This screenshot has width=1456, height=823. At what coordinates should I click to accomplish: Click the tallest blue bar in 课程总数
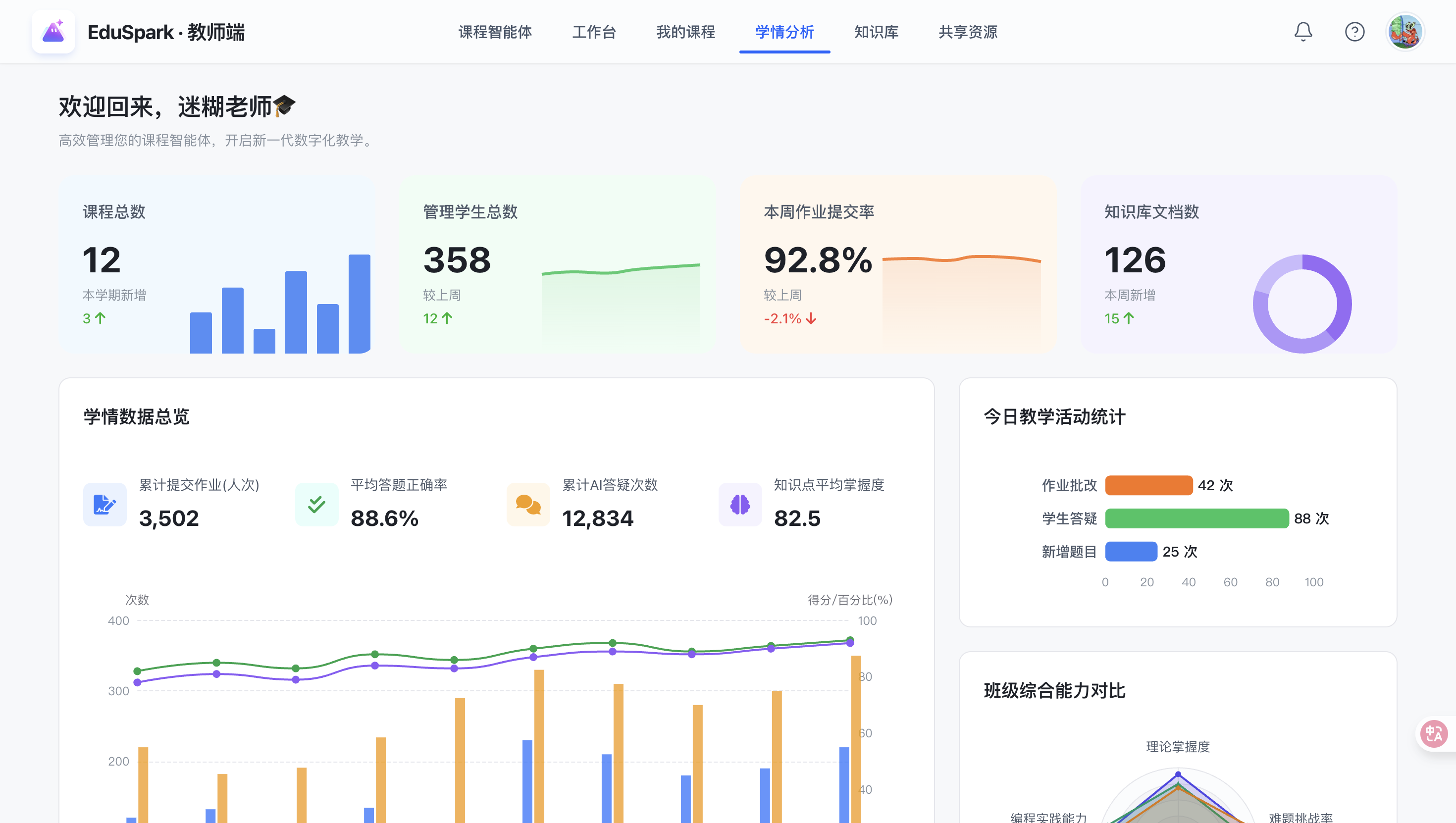tap(360, 304)
